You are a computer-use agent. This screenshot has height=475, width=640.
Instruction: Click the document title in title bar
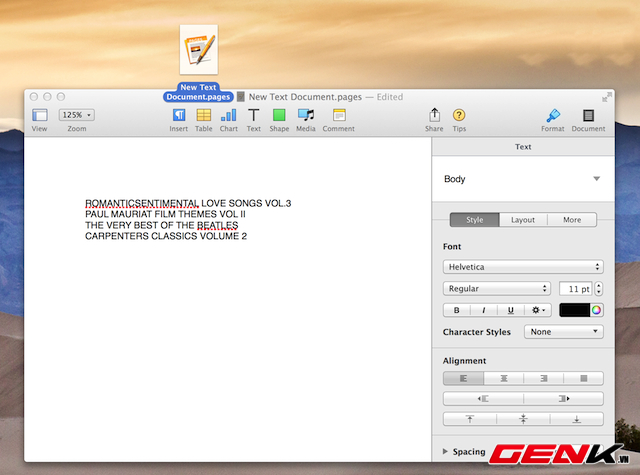[305, 97]
